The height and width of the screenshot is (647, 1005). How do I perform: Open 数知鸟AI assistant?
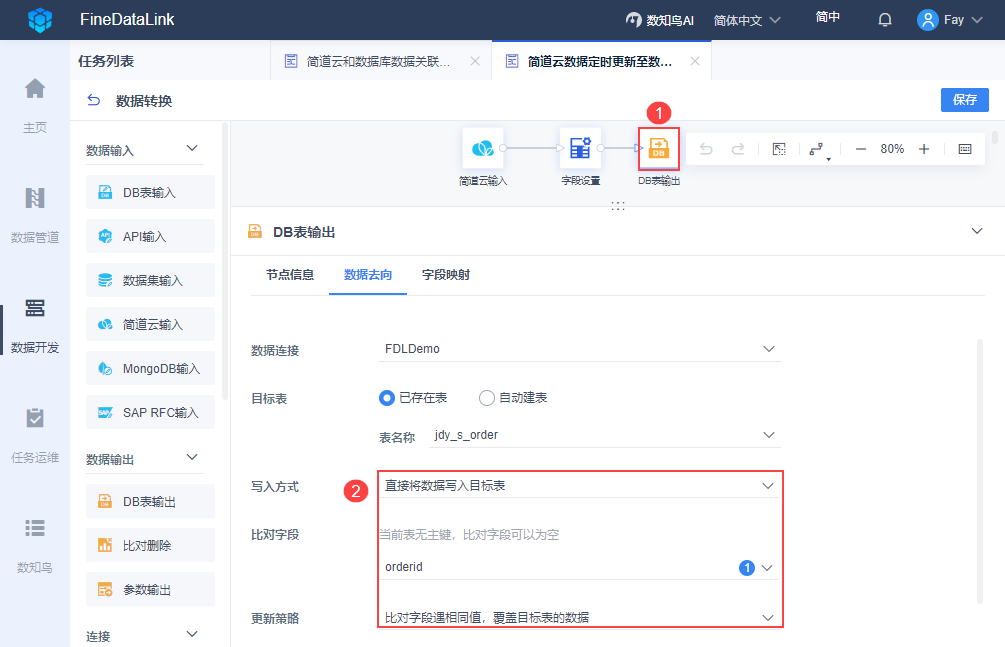tap(660, 20)
